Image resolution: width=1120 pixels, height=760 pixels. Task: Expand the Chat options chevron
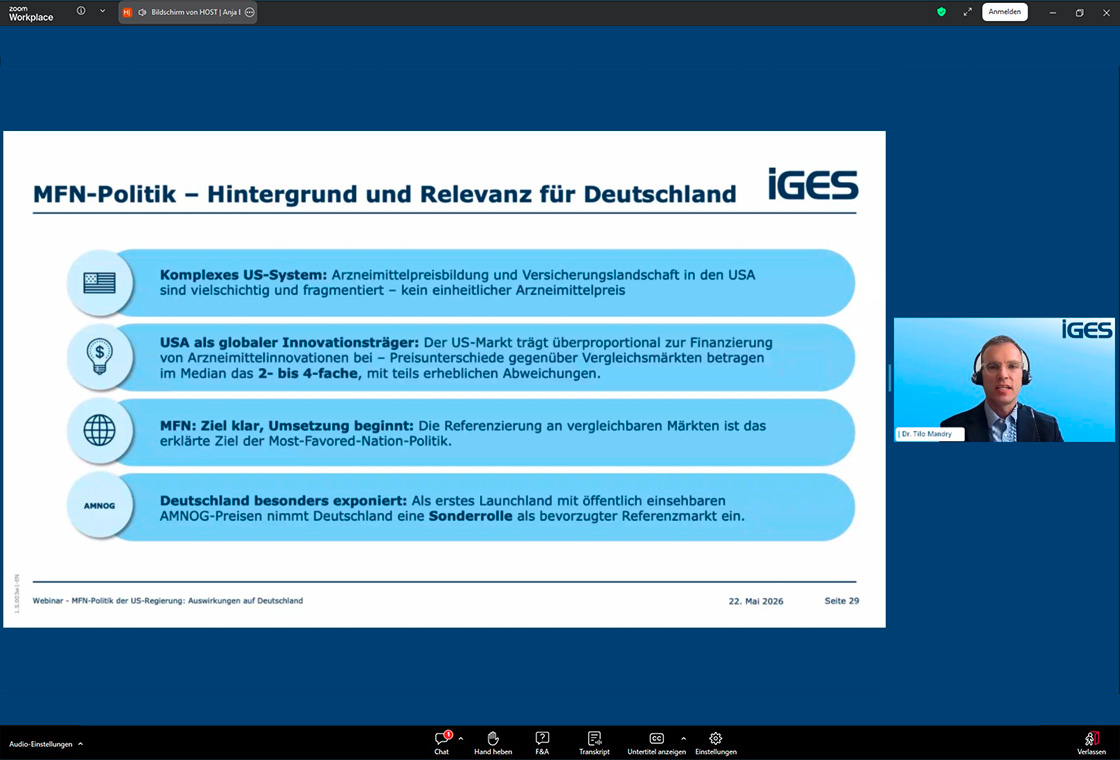coord(461,739)
